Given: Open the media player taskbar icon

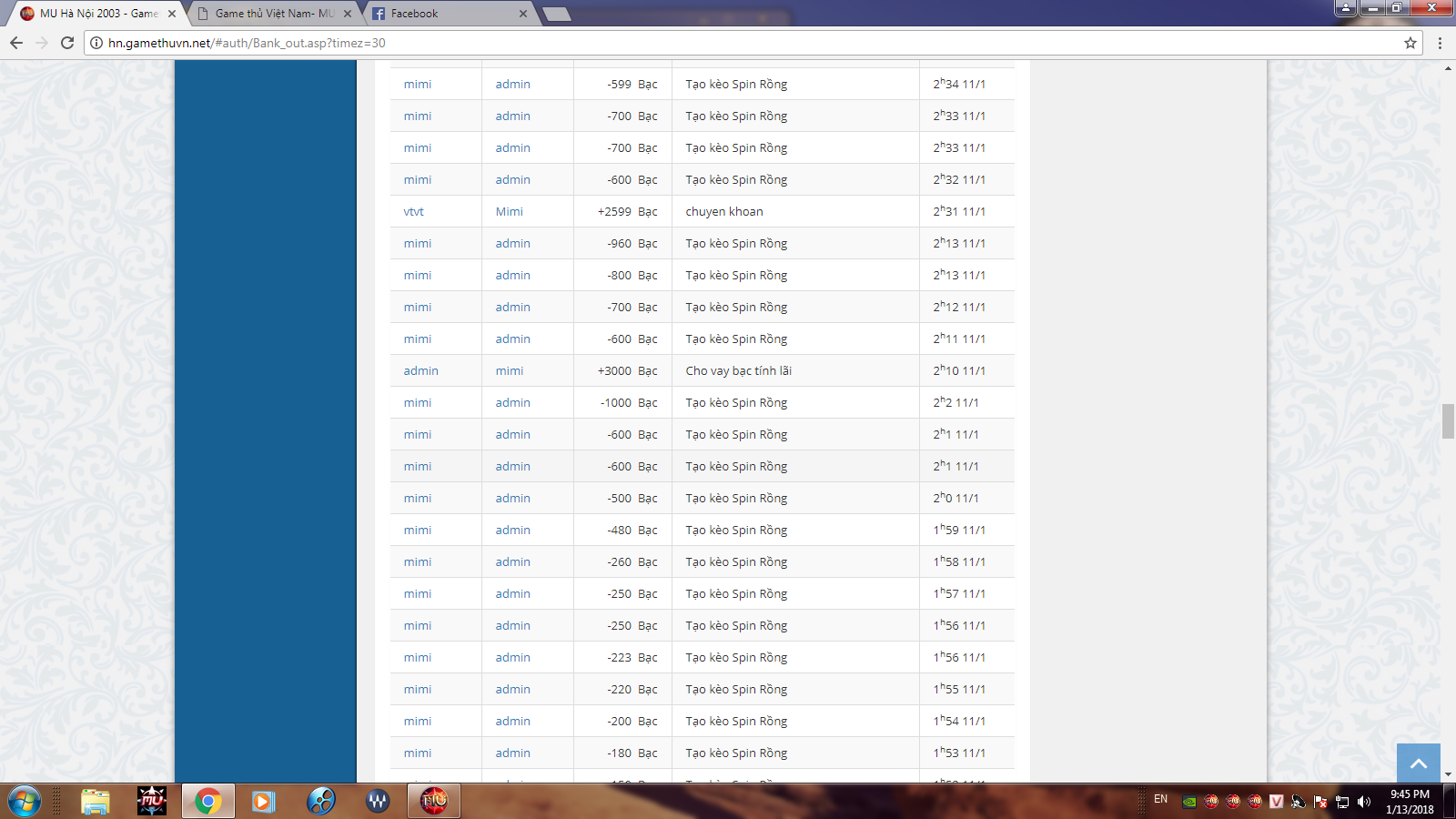Looking at the screenshot, I should coord(264,802).
